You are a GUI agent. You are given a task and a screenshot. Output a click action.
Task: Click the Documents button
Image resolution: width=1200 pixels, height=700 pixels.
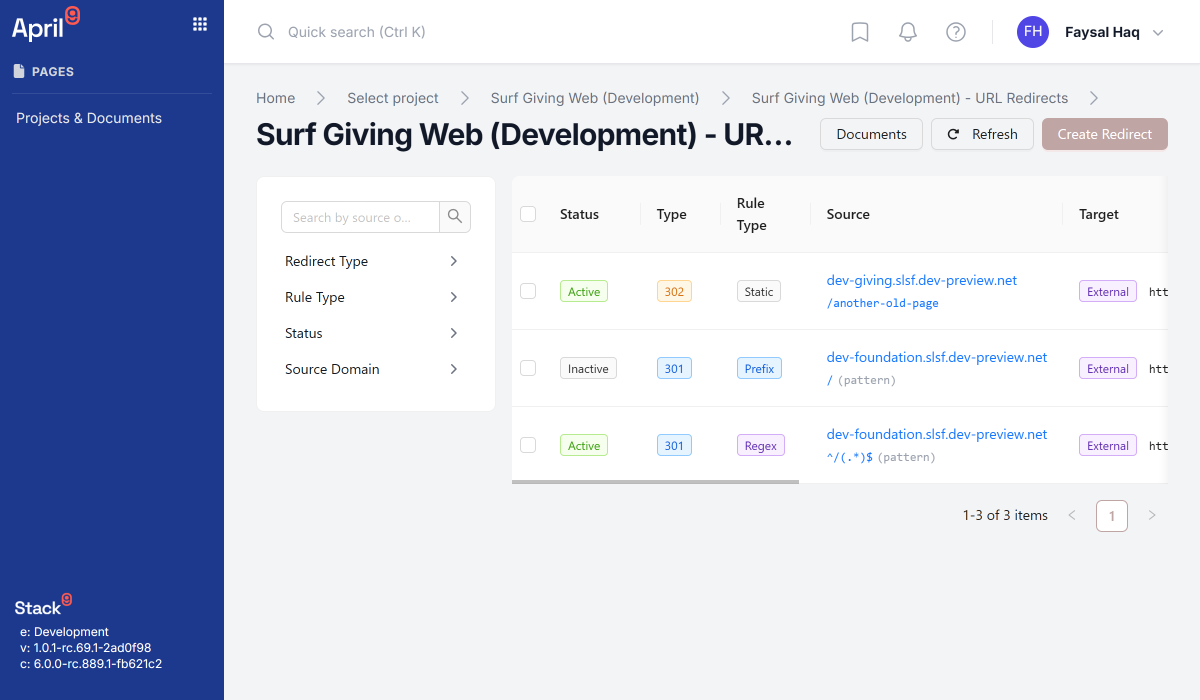click(x=871, y=134)
